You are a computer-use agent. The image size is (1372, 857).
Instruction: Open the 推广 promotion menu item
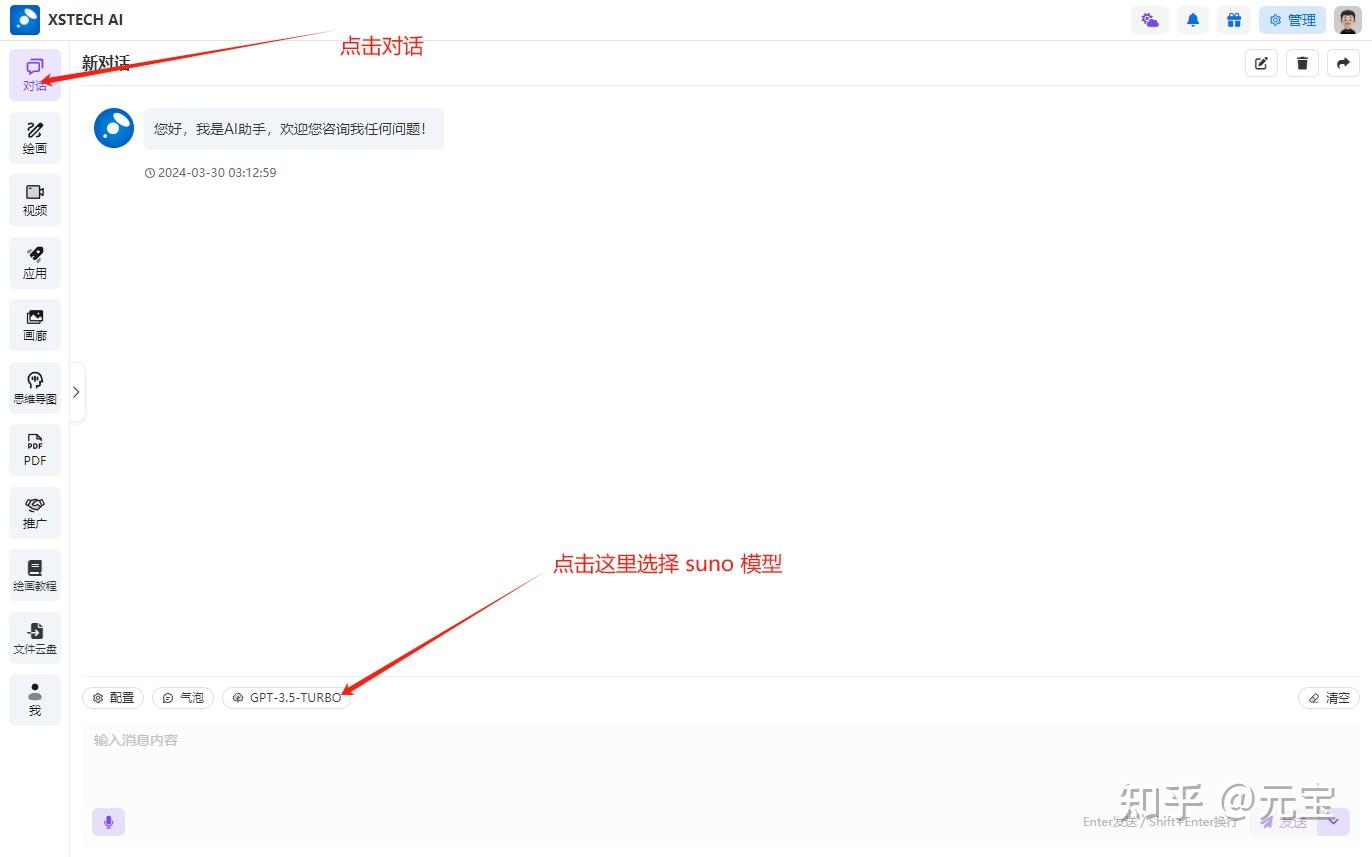[x=34, y=512]
